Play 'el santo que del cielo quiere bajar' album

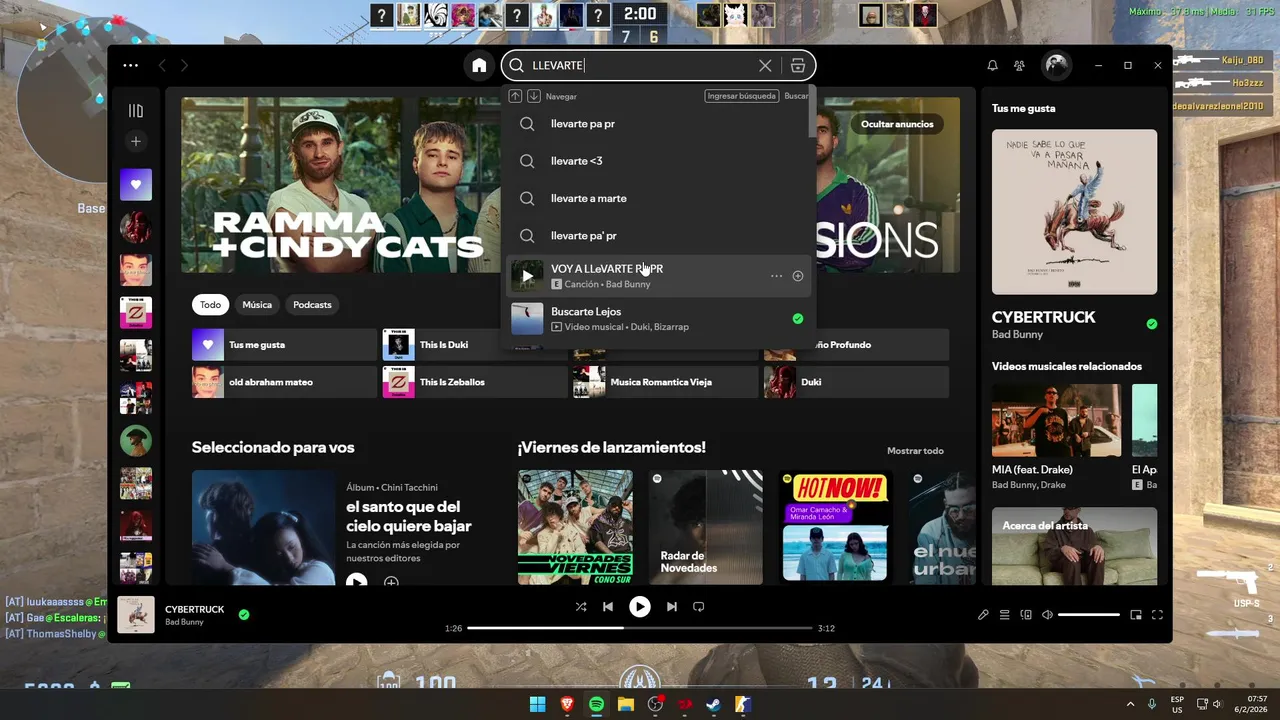[x=357, y=581]
